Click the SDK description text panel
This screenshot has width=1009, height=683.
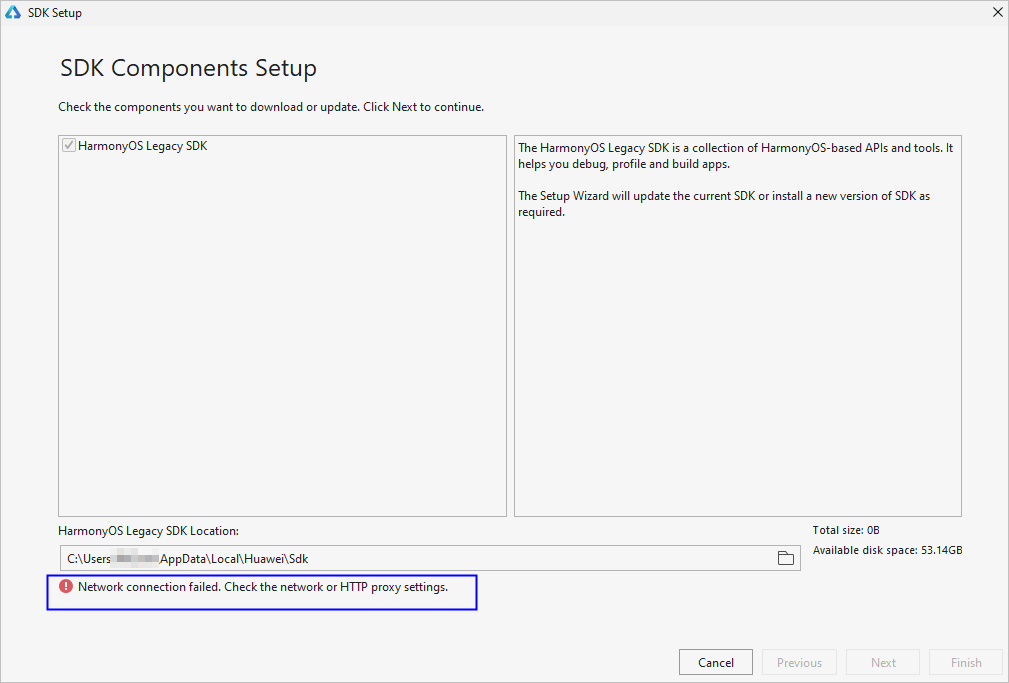[737, 326]
